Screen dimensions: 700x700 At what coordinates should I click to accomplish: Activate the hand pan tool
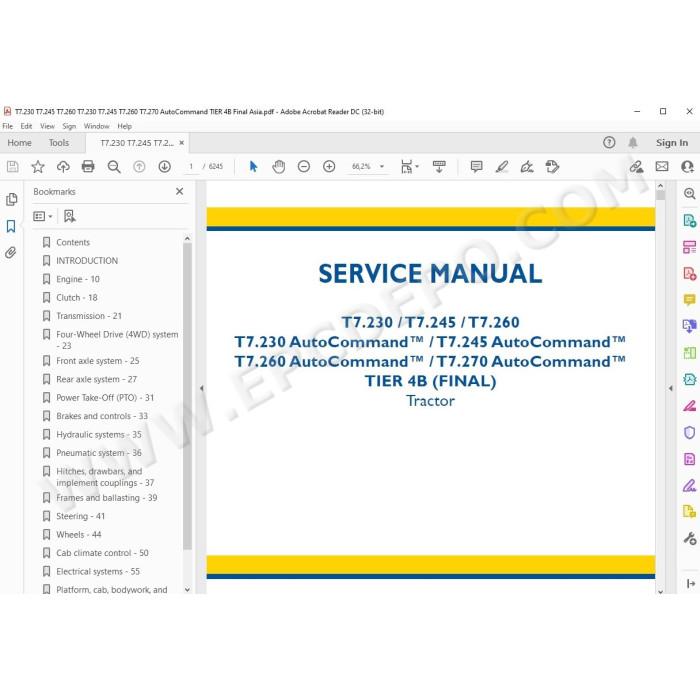(279, 167)
